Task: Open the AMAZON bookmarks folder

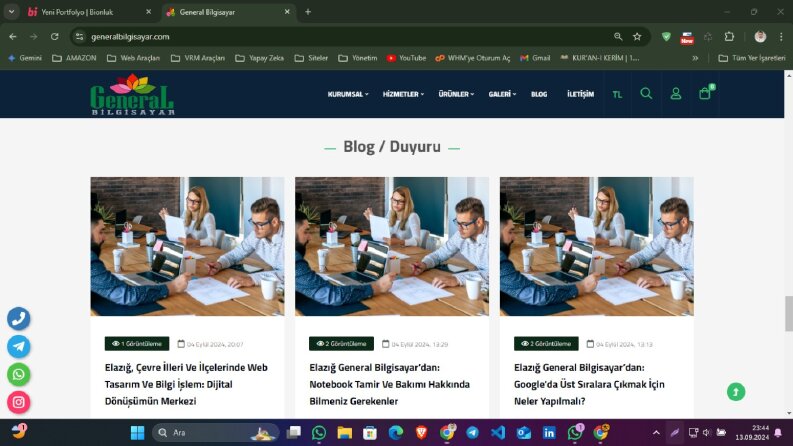Action: click(x=74, y=58)
